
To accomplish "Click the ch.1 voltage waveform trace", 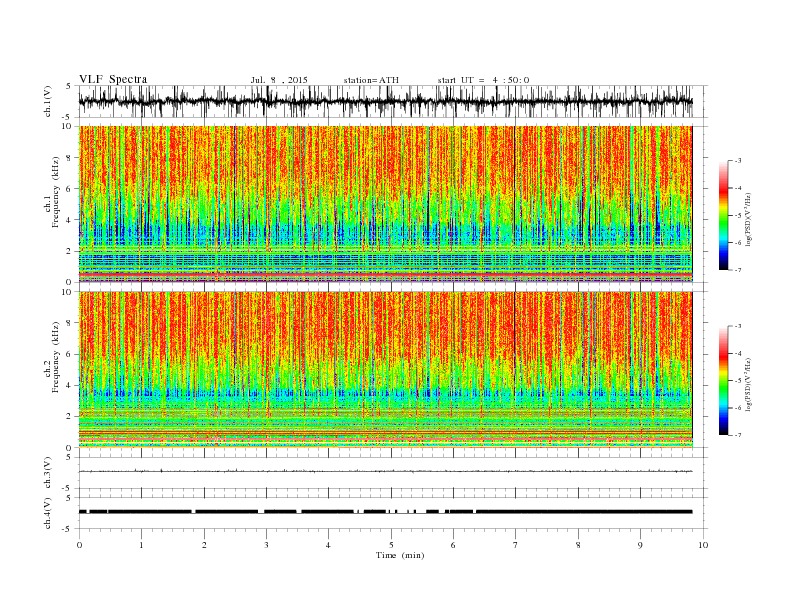I will (385, 101).
